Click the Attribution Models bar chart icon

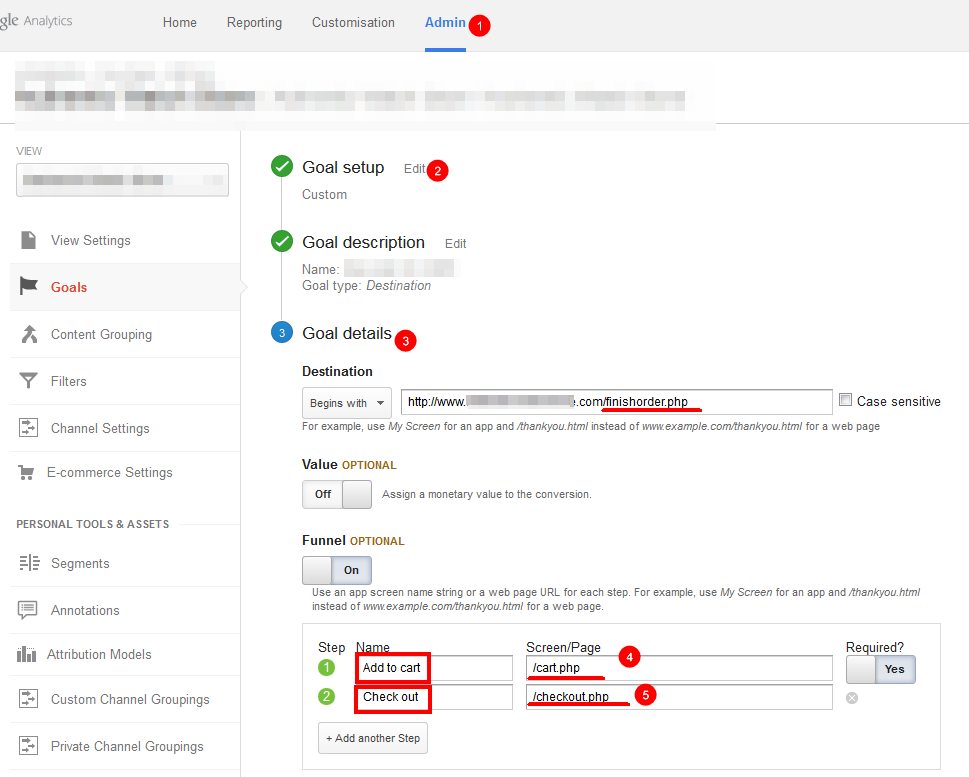[27, 654]
